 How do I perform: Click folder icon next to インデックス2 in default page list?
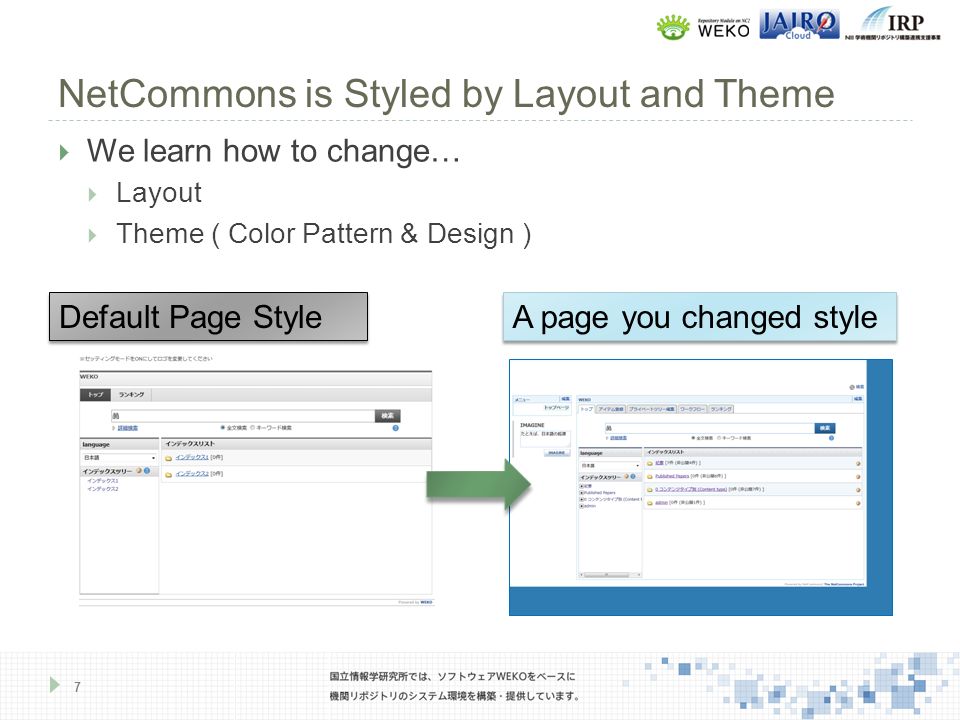click(168, 474)
